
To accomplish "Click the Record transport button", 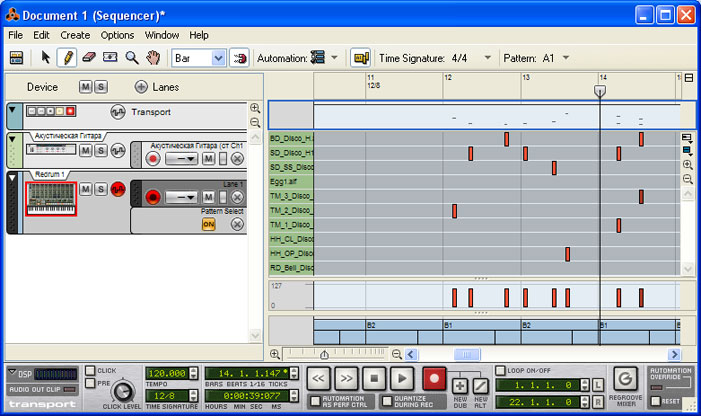I will (434, 378).
